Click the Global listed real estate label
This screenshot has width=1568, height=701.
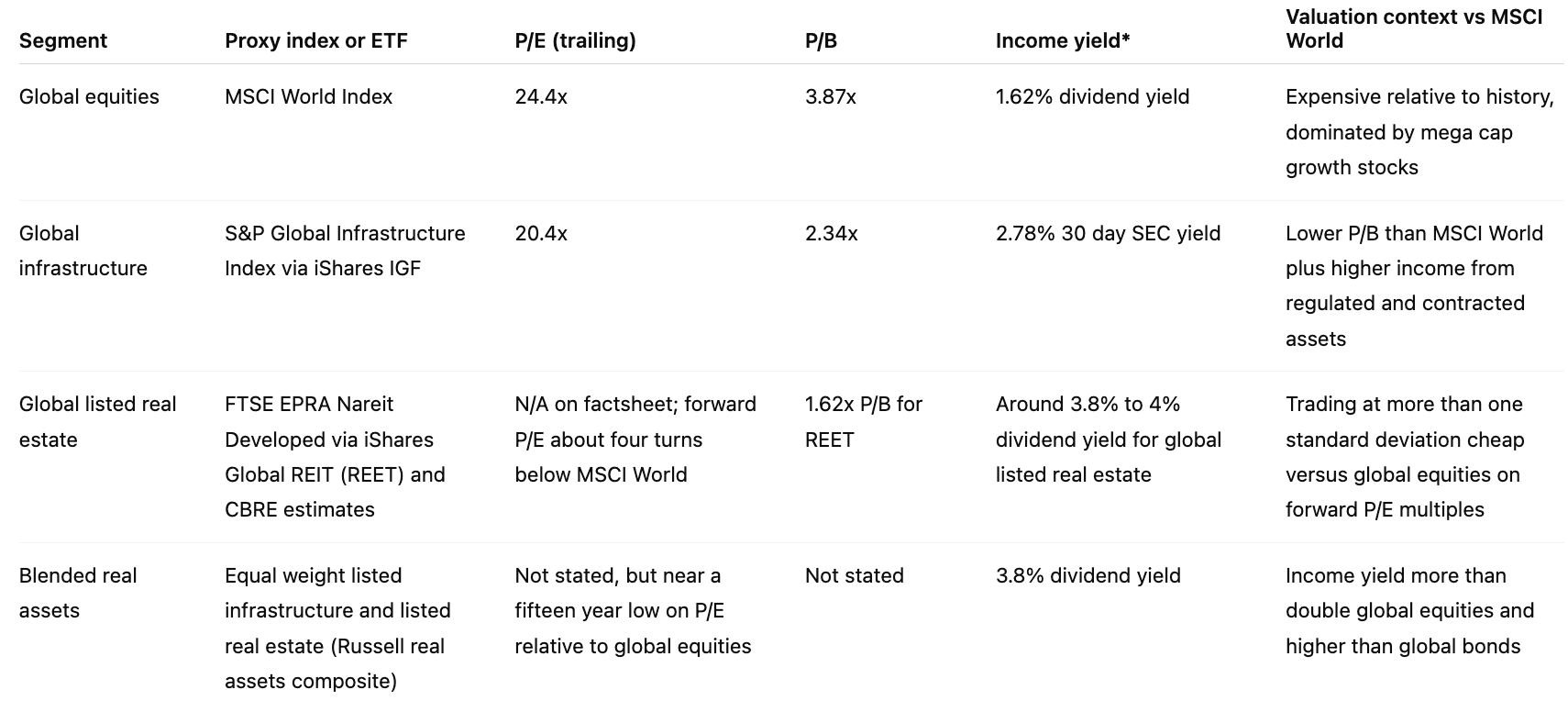(x=97, y=421)
